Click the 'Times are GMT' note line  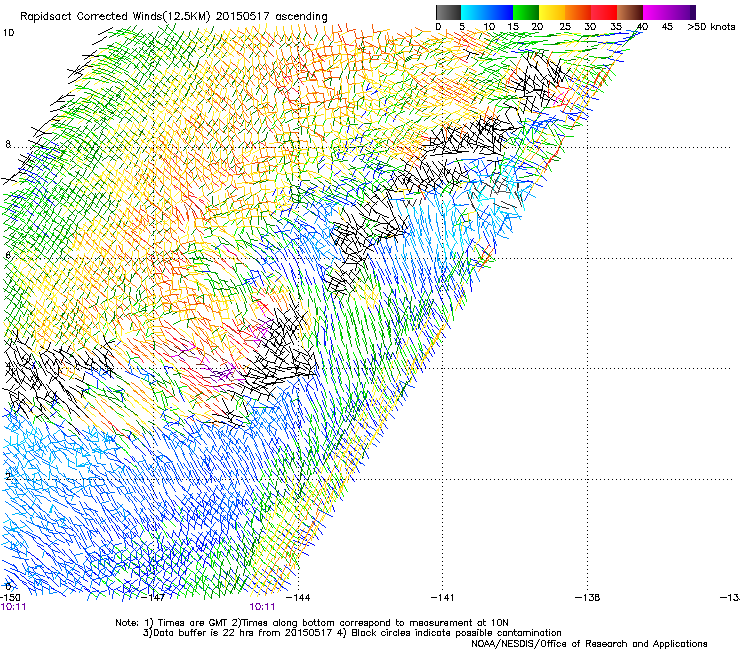click(312, 623)
